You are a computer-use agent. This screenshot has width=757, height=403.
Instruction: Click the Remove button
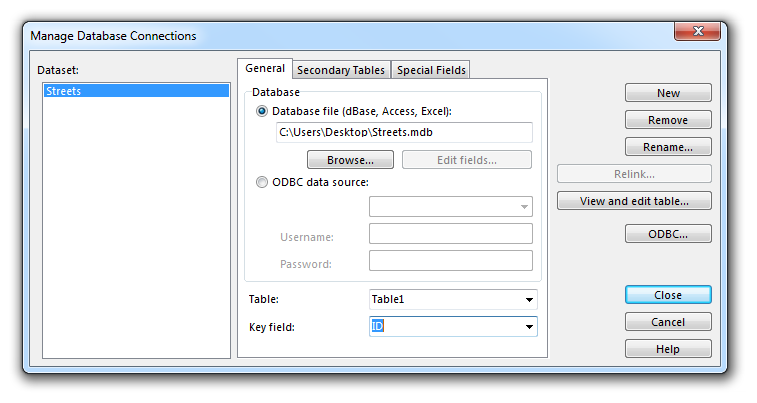coord(668,120)
